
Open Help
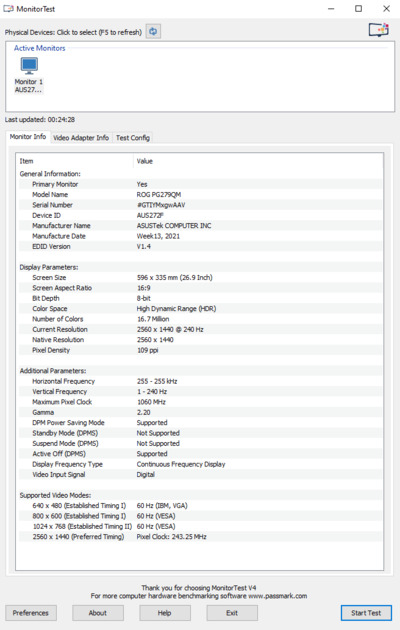click(165, 613)
